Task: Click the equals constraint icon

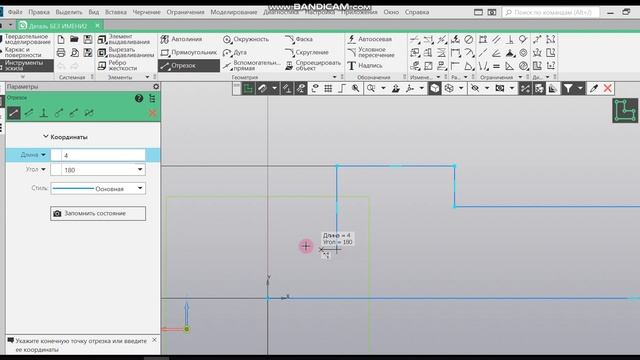Action: pyautogui.click(x=496, y=66)
